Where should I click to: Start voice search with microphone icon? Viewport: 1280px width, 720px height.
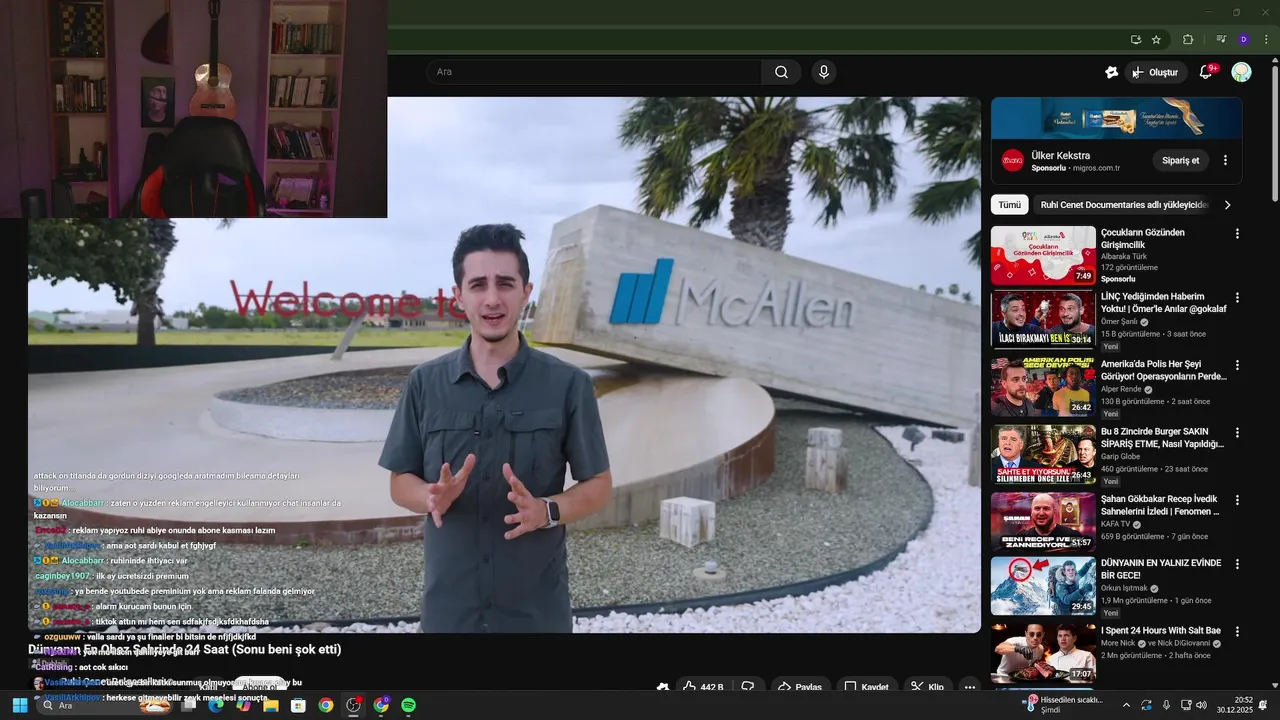coord(824,72)
